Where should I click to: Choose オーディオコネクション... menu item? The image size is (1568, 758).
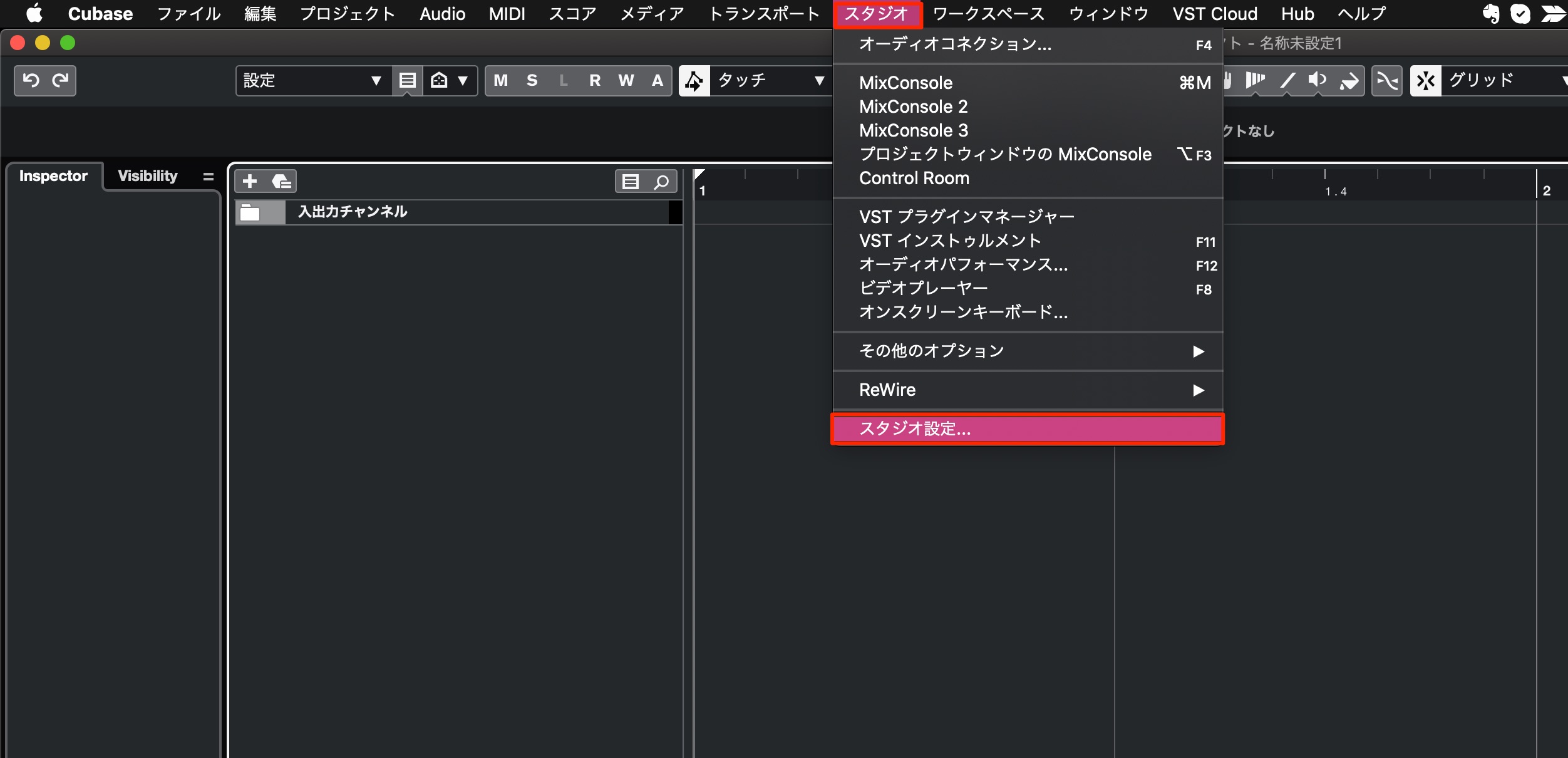(x=1028, y=44)
